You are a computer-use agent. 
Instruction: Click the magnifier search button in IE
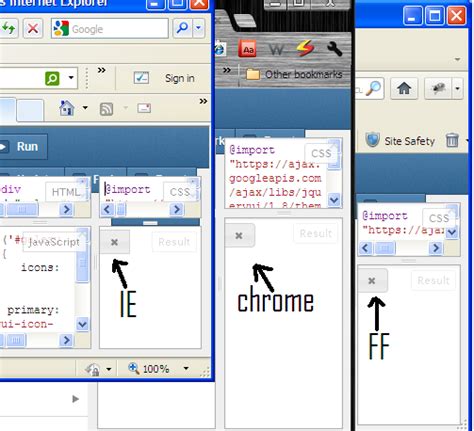pos(182,28)
